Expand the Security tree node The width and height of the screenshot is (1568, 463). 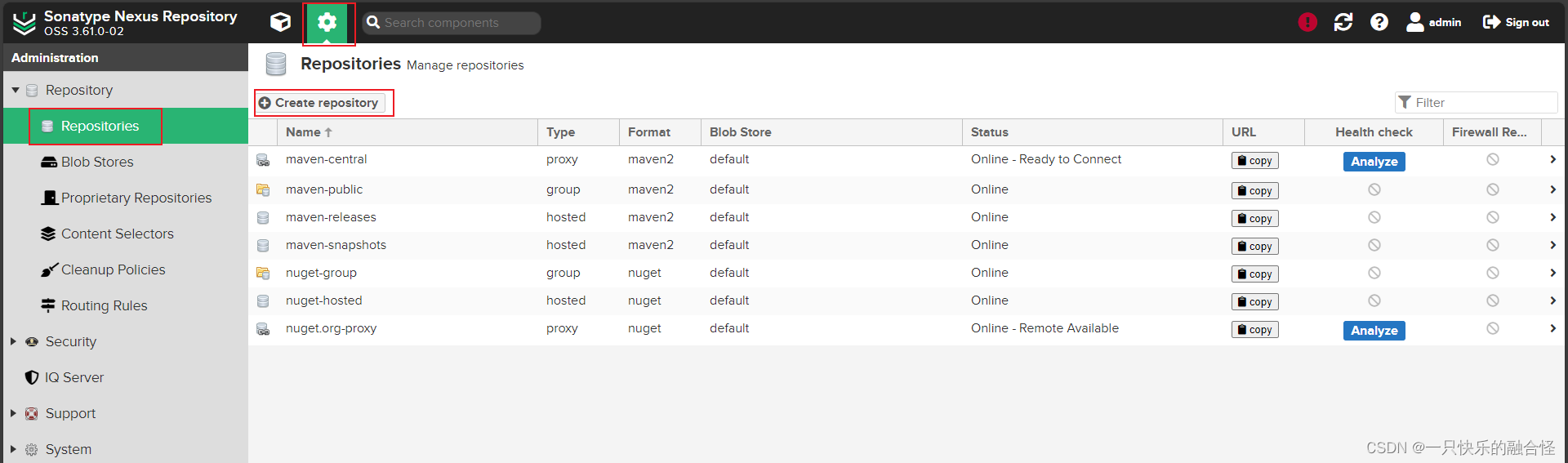click(x=13, y=341)
